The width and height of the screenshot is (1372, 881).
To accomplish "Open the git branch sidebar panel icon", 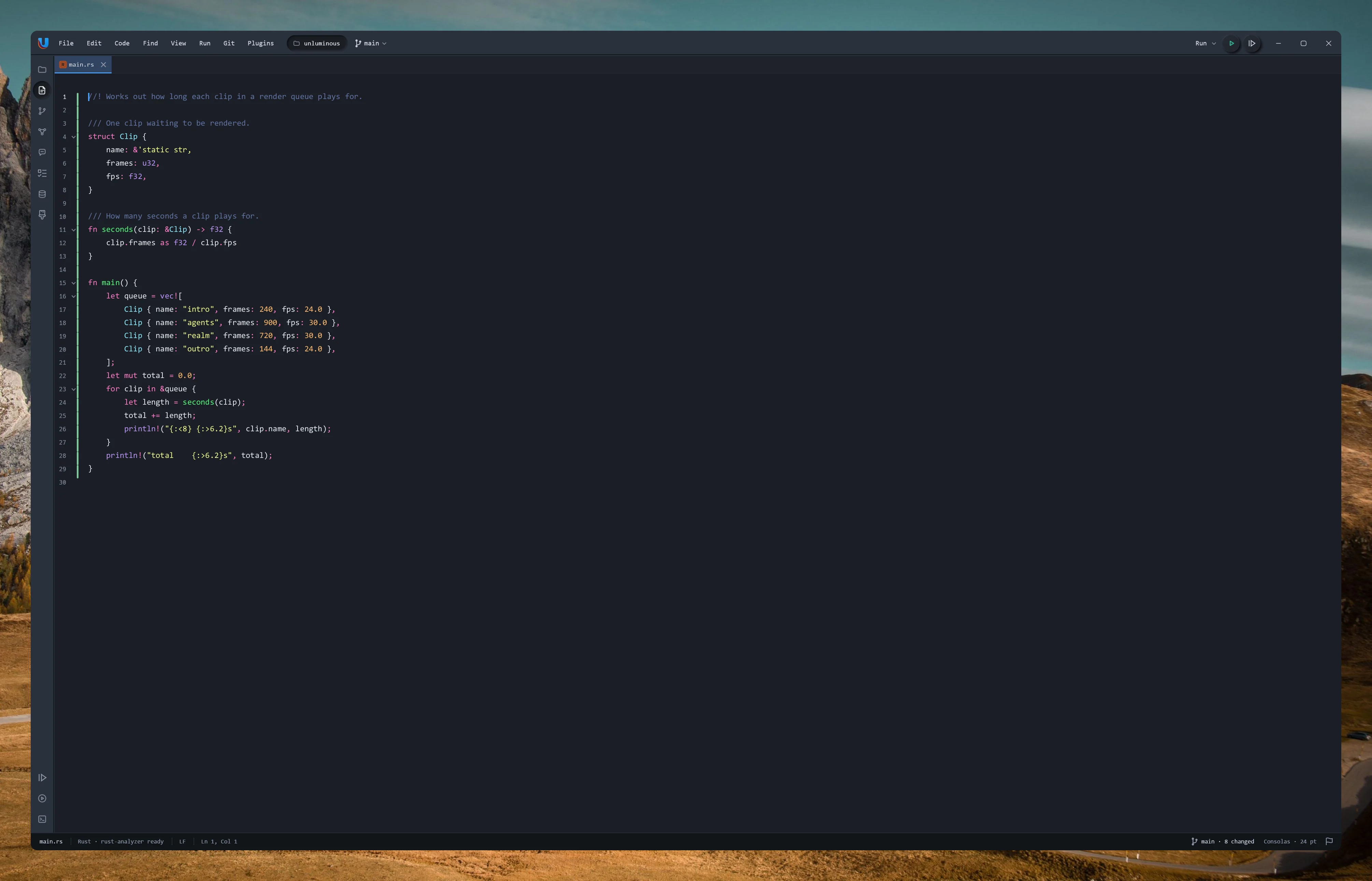I will pyautogui.click(x=42, y=111).
